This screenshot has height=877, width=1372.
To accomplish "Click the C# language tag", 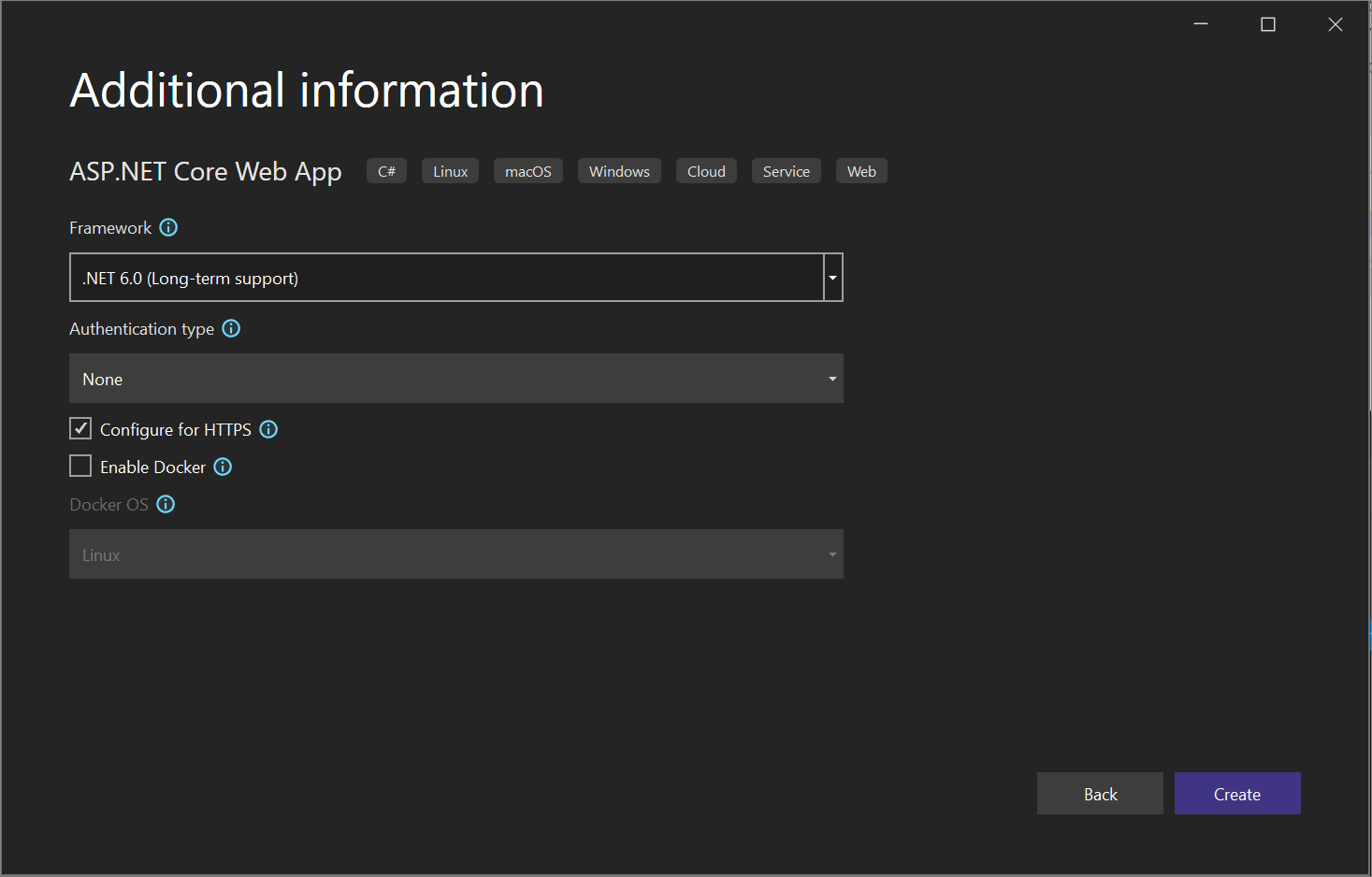I will (386, 171).
